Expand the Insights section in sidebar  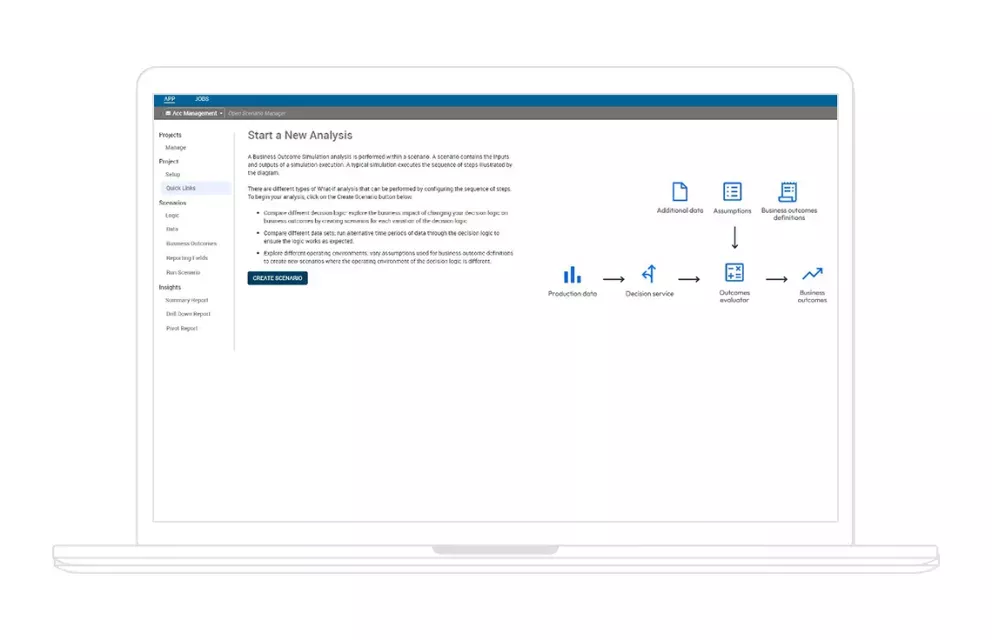tap(170, 287)
